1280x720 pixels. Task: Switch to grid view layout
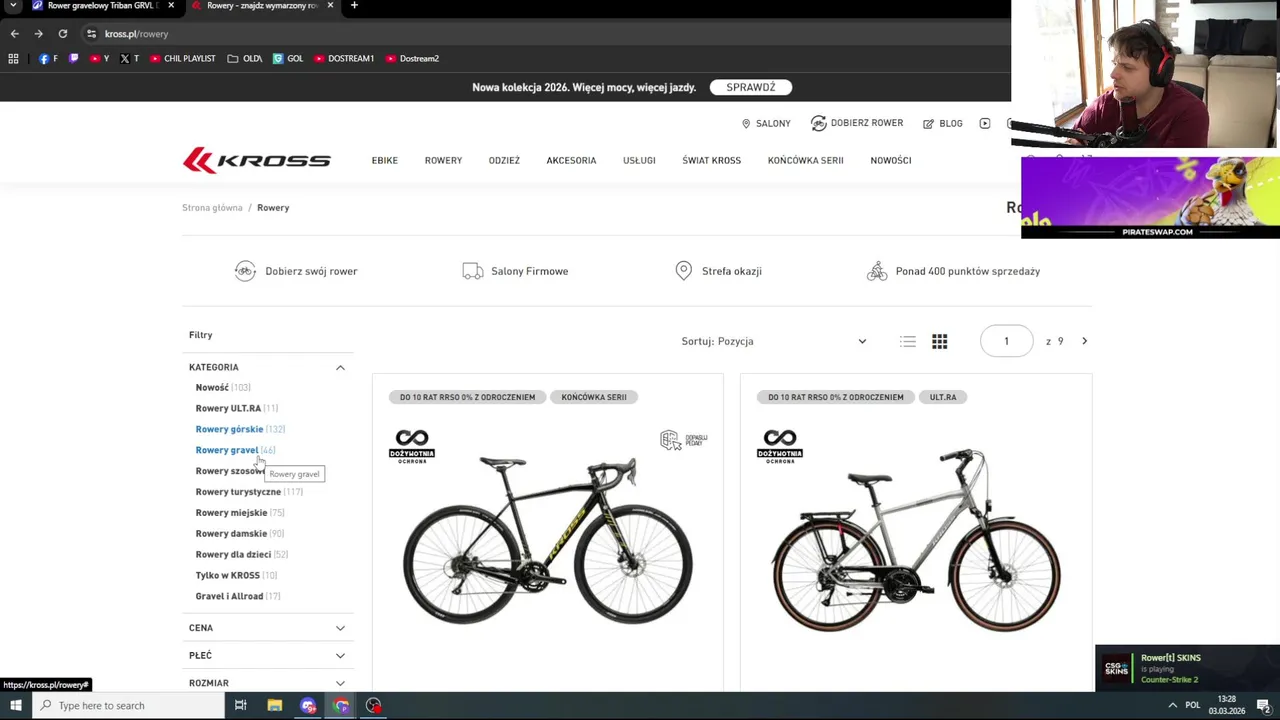[940, 342]
